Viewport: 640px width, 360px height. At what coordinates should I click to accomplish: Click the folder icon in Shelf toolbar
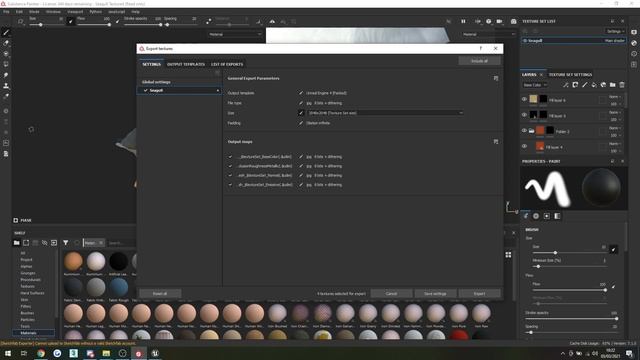(x=16, y=243)
